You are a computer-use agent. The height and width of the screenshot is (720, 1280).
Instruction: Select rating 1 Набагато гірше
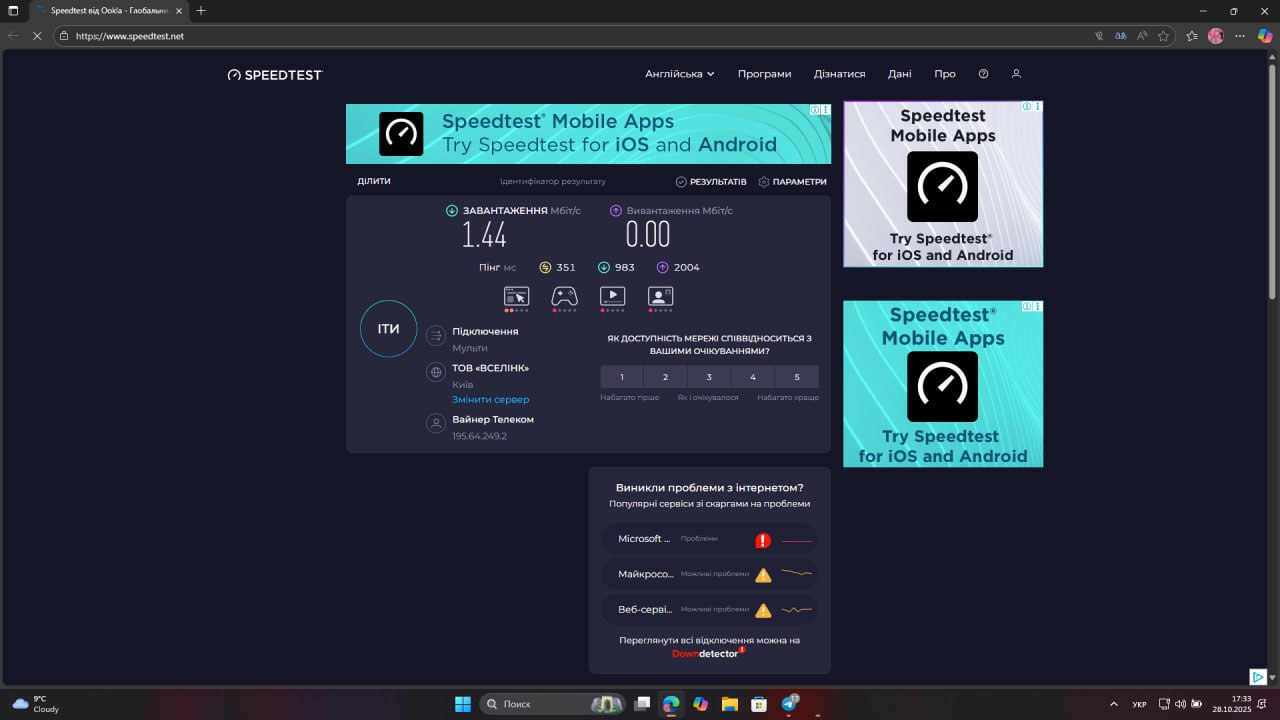622,377
